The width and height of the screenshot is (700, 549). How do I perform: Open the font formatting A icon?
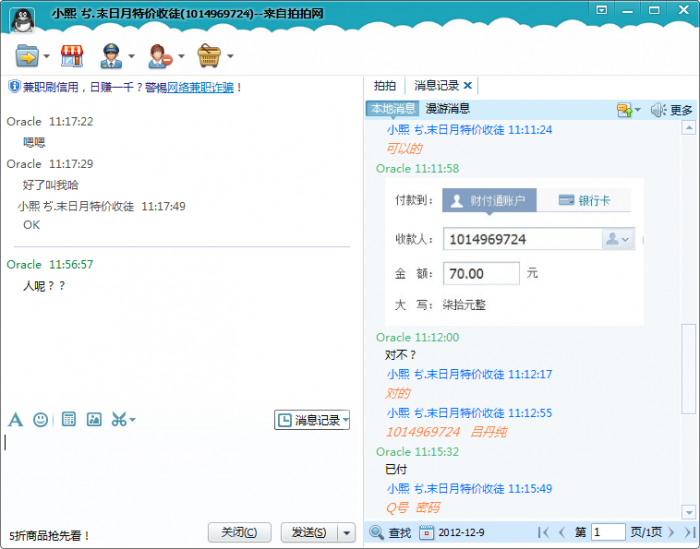click(x=15, y=420)
